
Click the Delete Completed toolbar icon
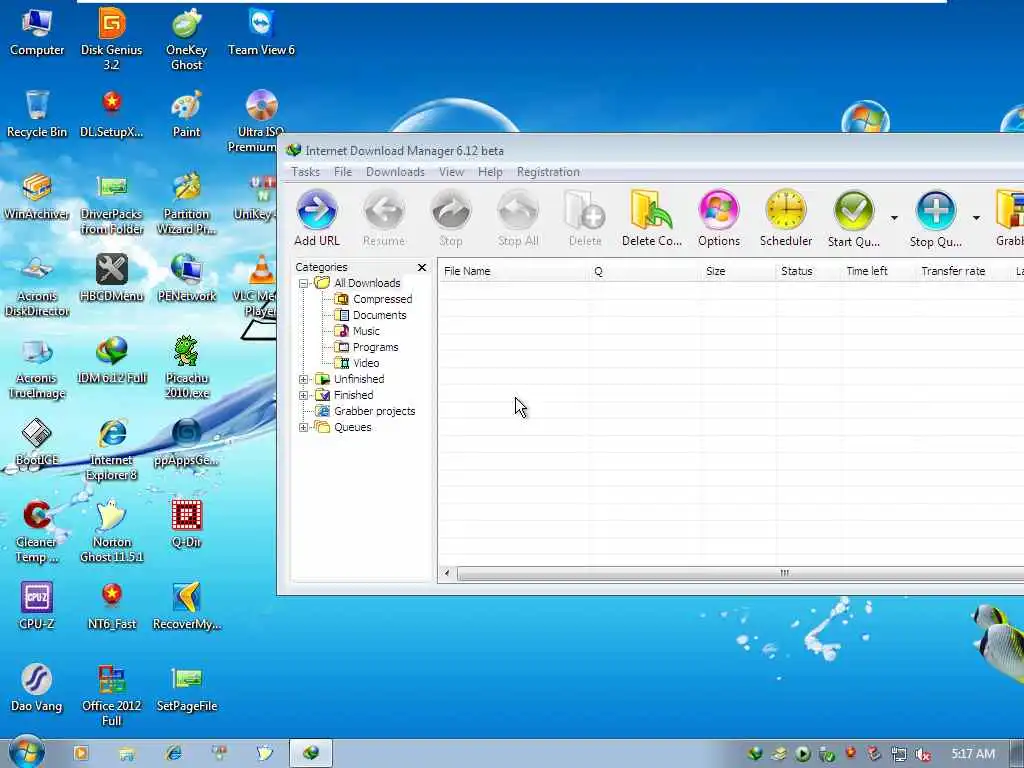[652, 218]
